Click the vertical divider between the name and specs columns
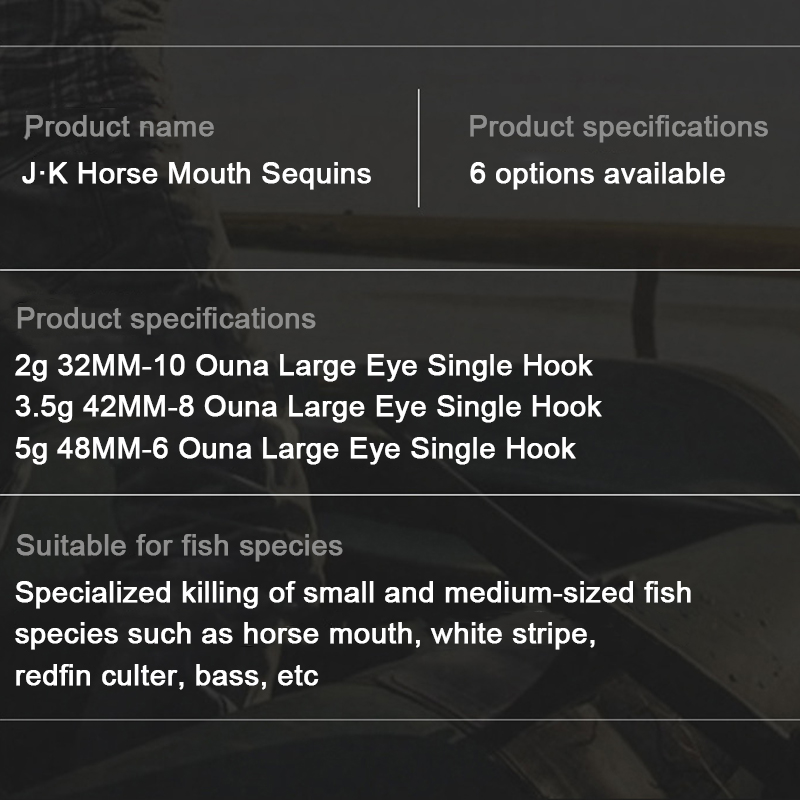Screen dimensions: 800x800 click(419, 148)
